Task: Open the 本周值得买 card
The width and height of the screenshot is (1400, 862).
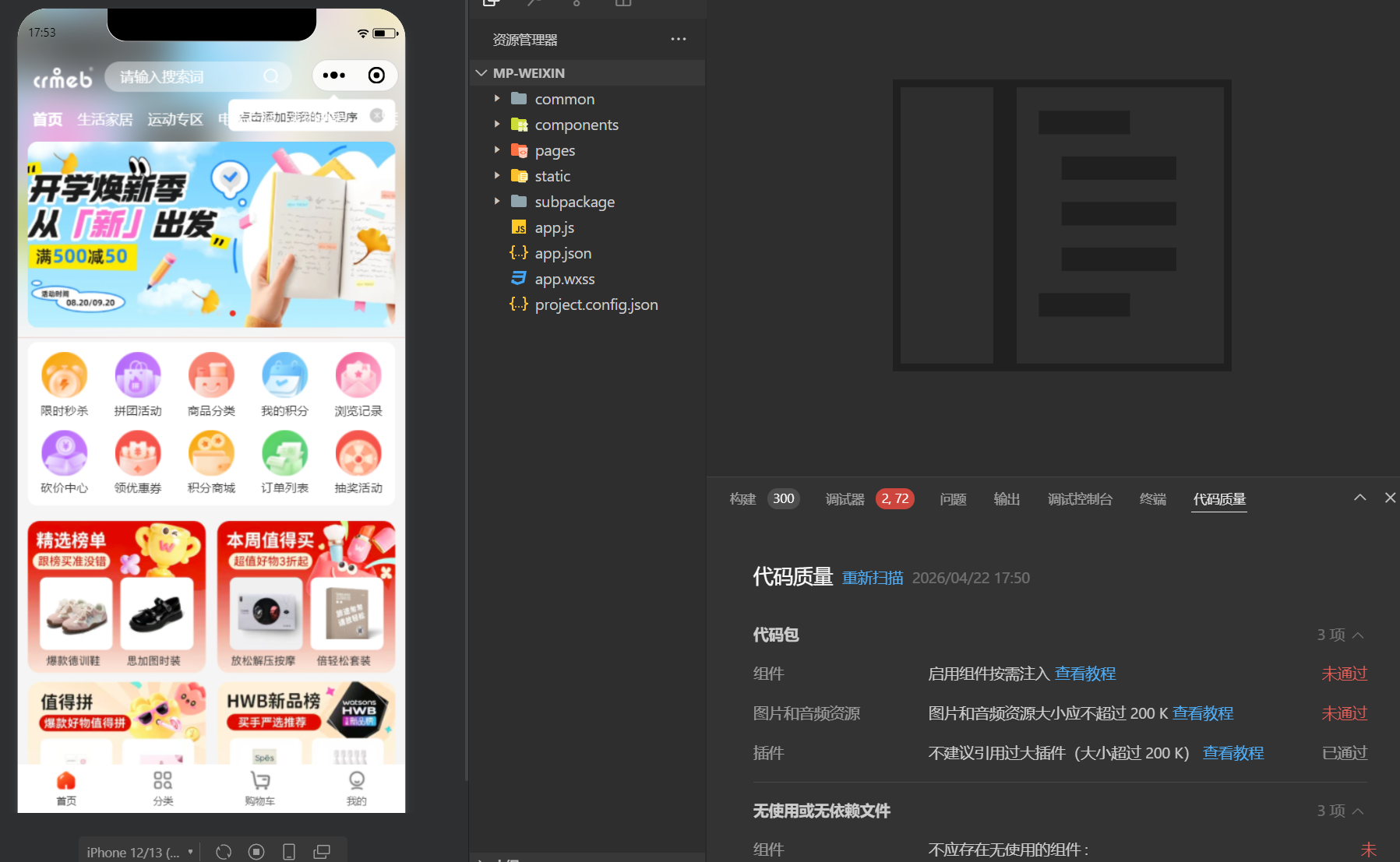Action: click(306, 596)
